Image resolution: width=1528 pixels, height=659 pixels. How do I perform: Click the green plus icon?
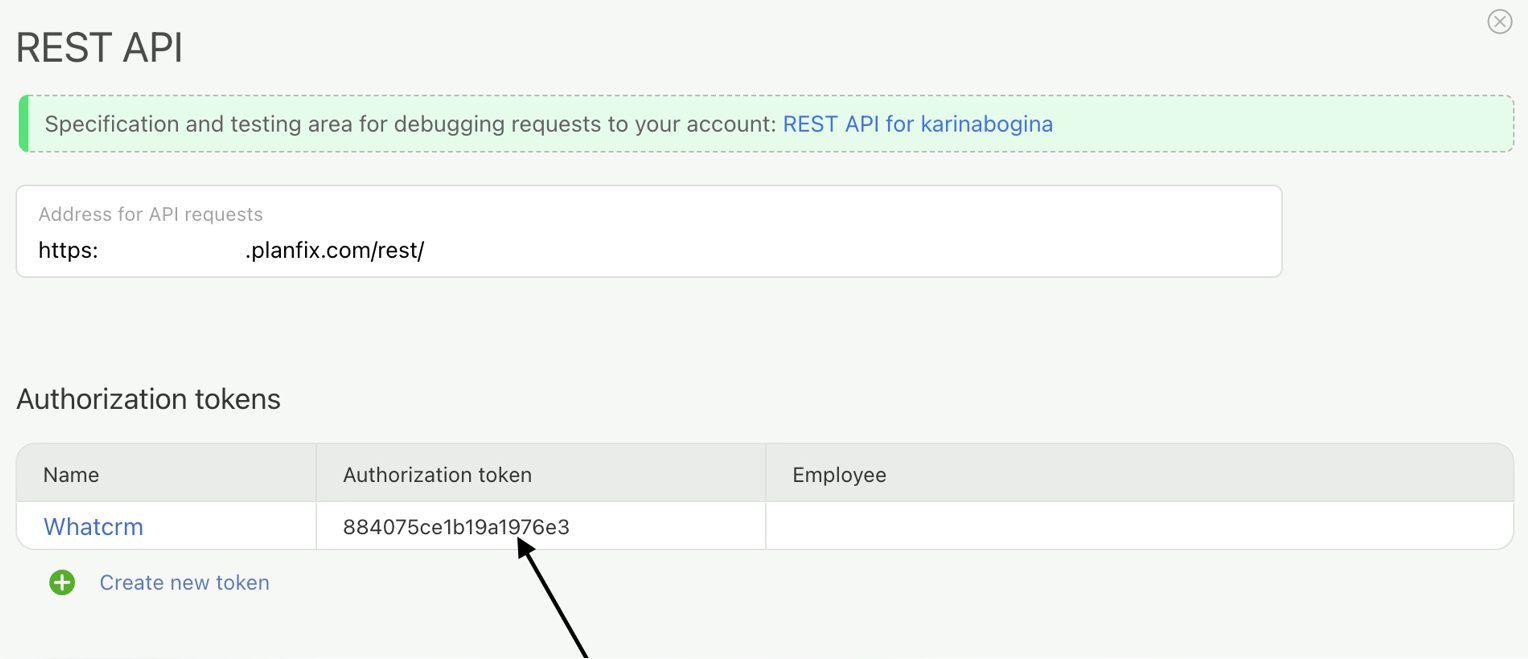coord(62,582)
